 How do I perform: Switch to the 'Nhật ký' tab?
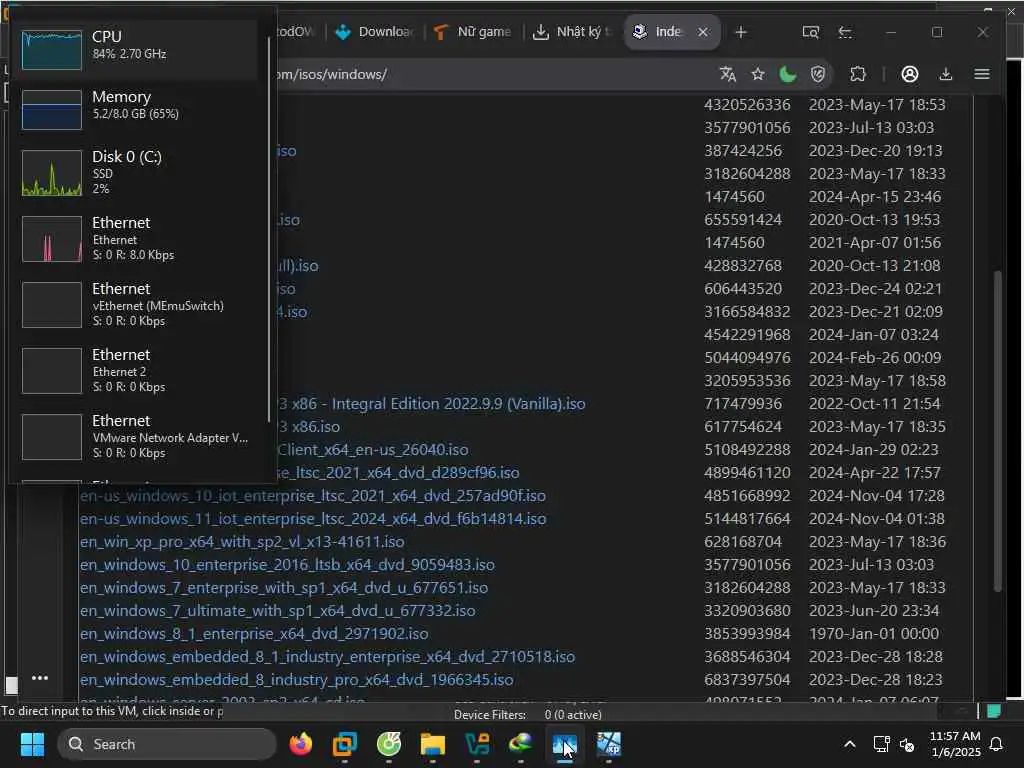(x=573, y=32)
